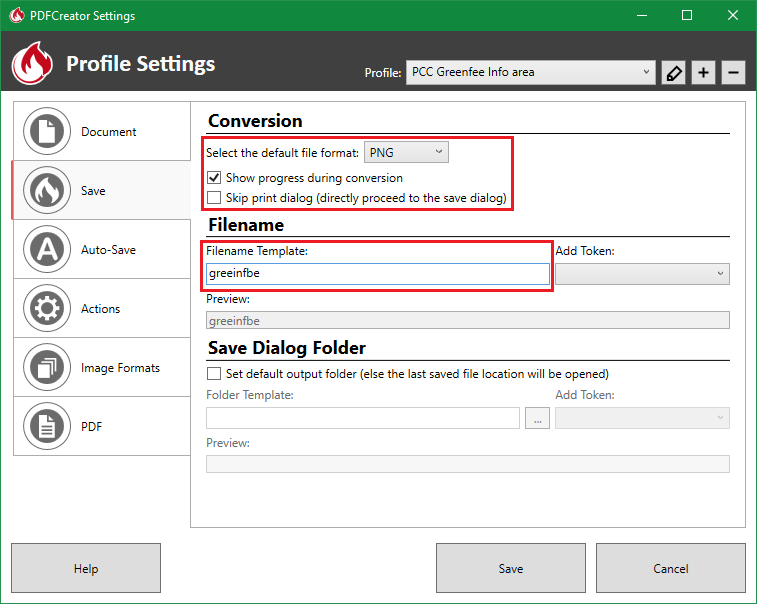This screenshot has width=757, height=604.
Task: Click the Auto-Save letter A icon
Action: click(x=45, y=250)
